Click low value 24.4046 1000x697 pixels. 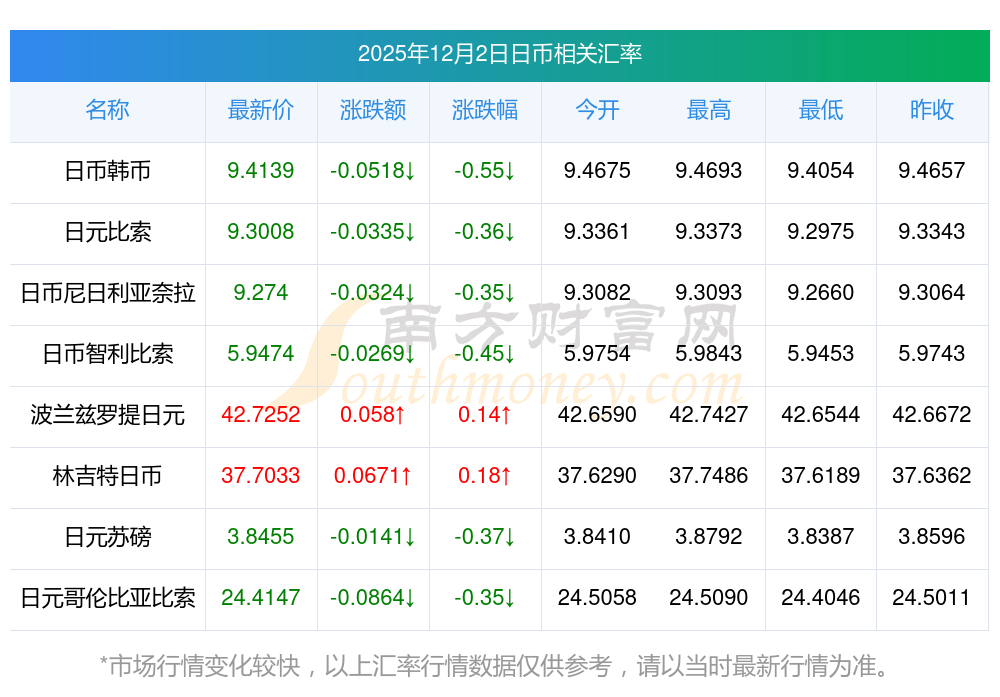point(821,598)
